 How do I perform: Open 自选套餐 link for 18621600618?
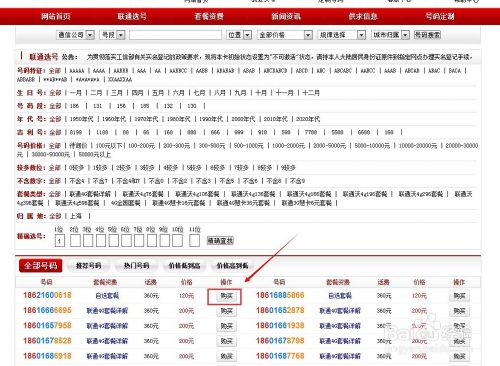(107, 296)
